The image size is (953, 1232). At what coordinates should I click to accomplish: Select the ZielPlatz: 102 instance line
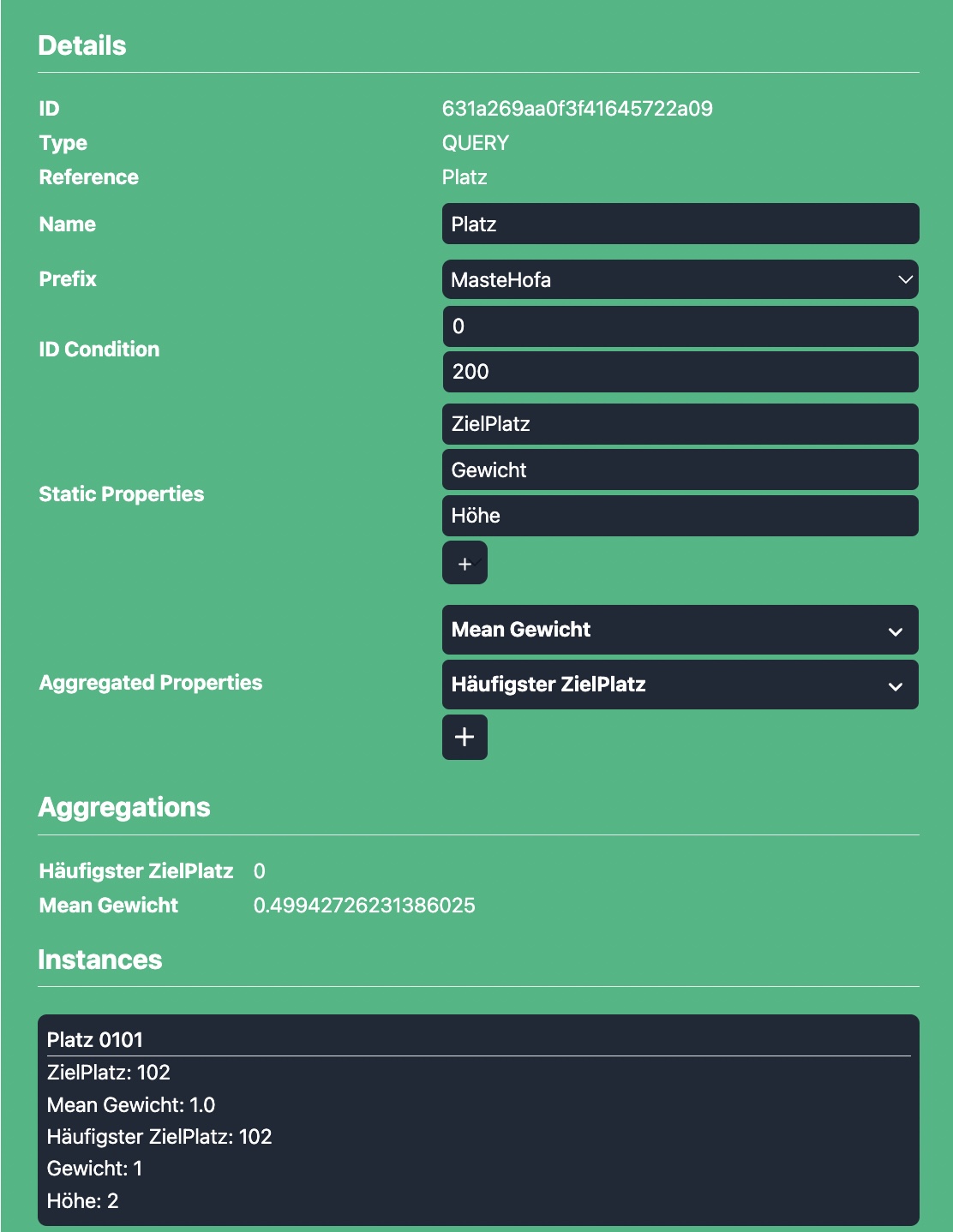109,1073
